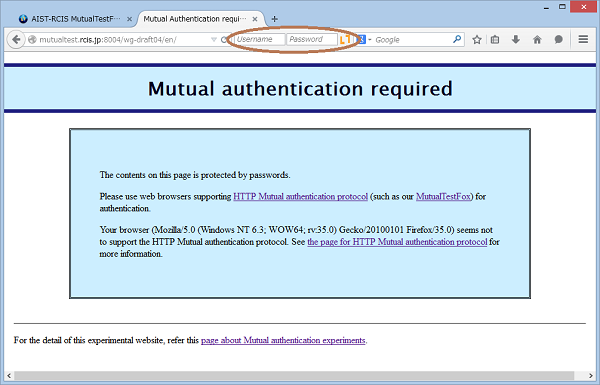Click inside the Google search box
Image resolution: width=600 pixels, height=385 pixels.
pyautogui.click(x=412, y=39)
